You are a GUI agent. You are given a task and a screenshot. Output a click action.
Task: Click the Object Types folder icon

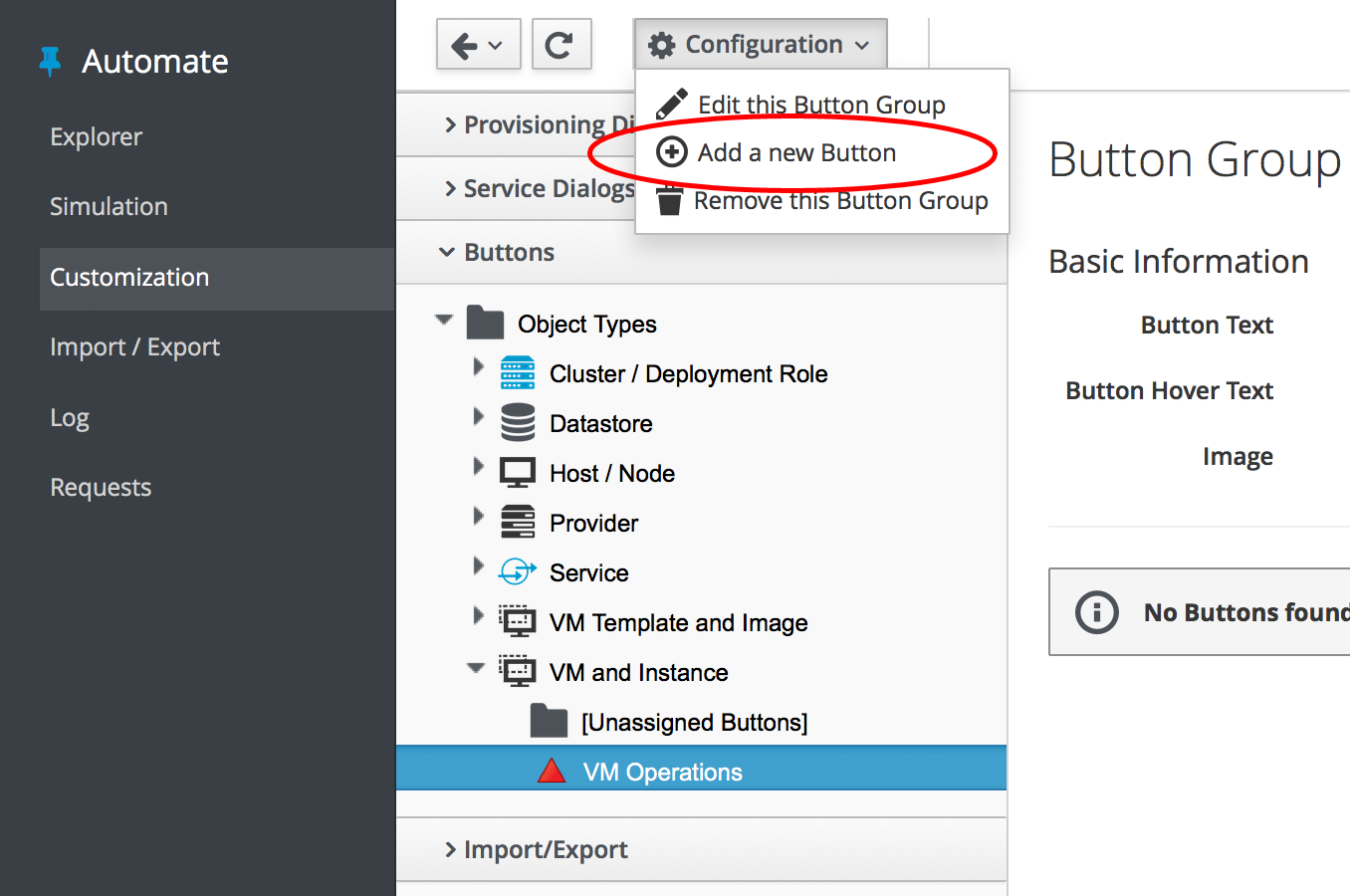coord(485,324)
